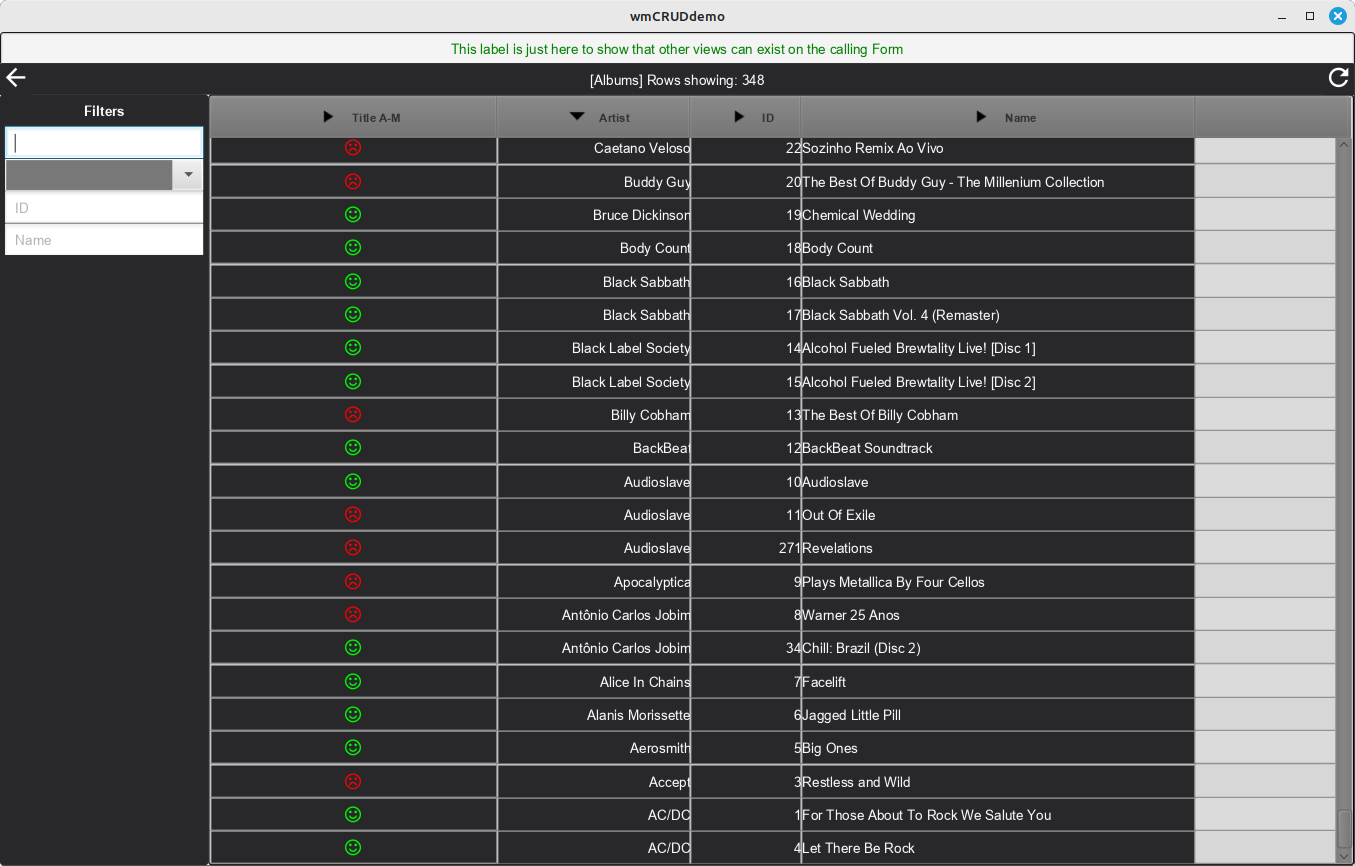The image size is (1355, 866).
Task: Click the scrollbar down arrow
Action: (x=1344, y=856)
